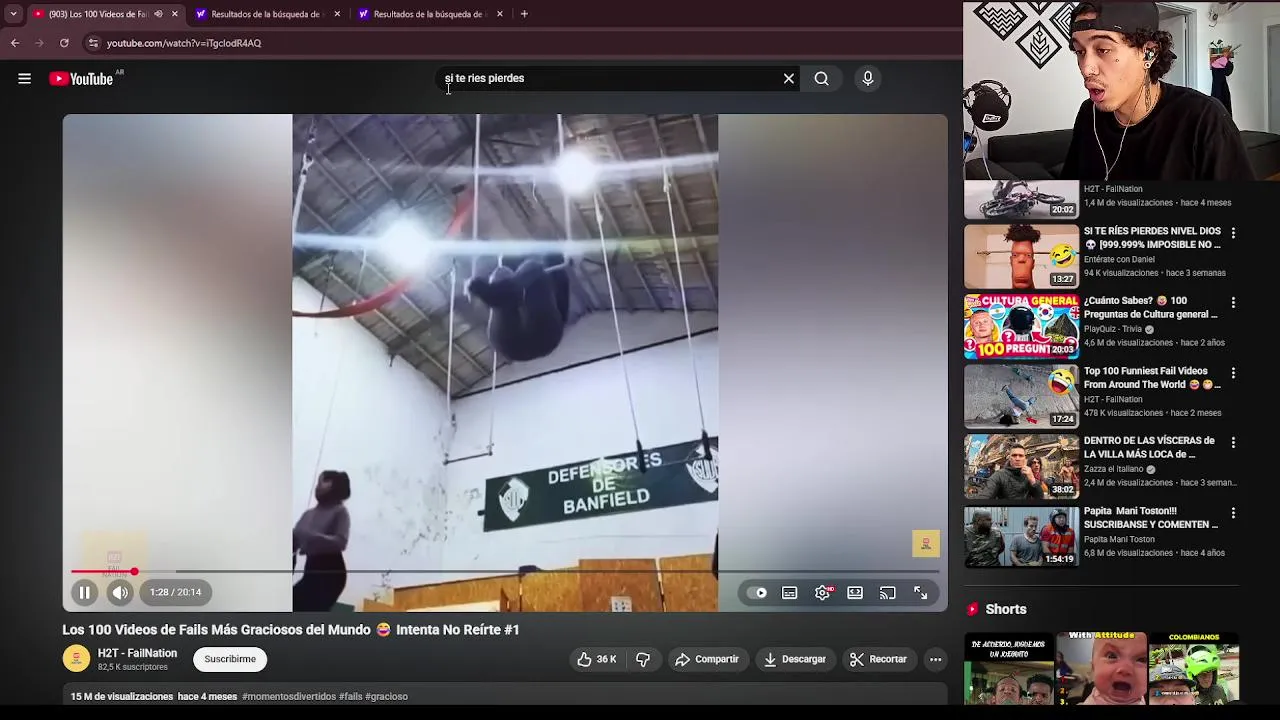Click the channel watermark on the video
This screenshot has height=720, width=1280.
point(925,543)
